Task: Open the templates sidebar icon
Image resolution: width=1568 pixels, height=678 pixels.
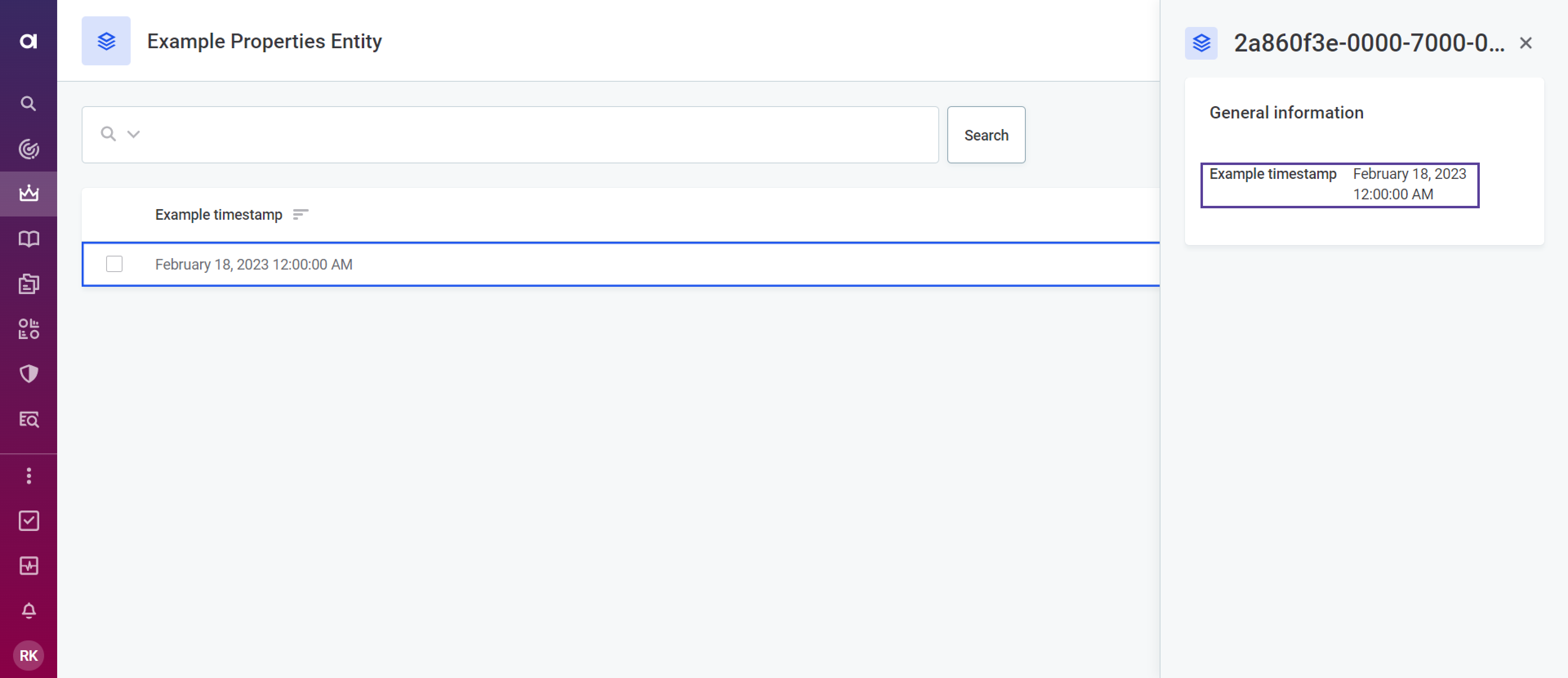Action: tap(28, 283)
